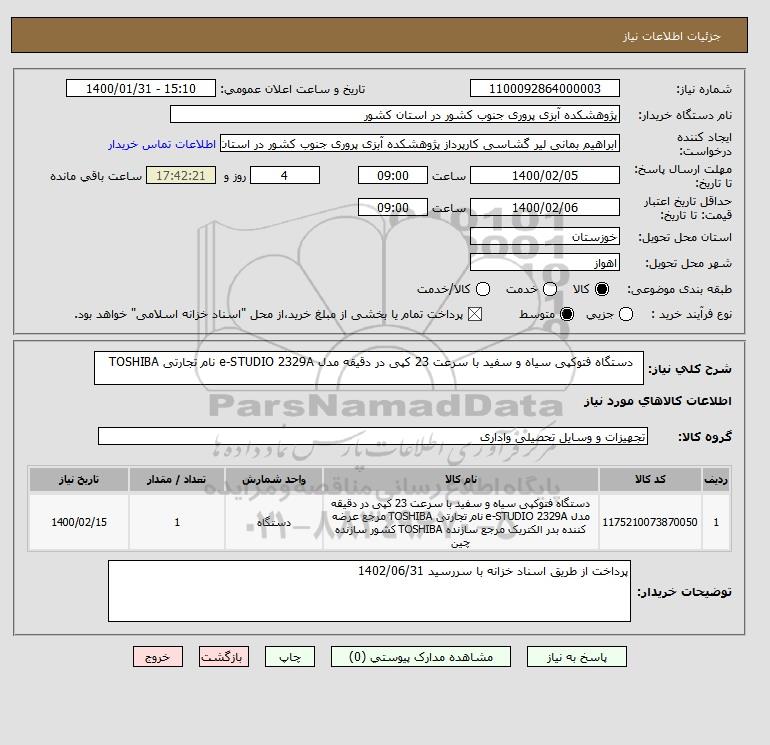The image size is (770, 745).
Task: Click the page title جزئیات اطلاعات نیاز
Action: 671,36
